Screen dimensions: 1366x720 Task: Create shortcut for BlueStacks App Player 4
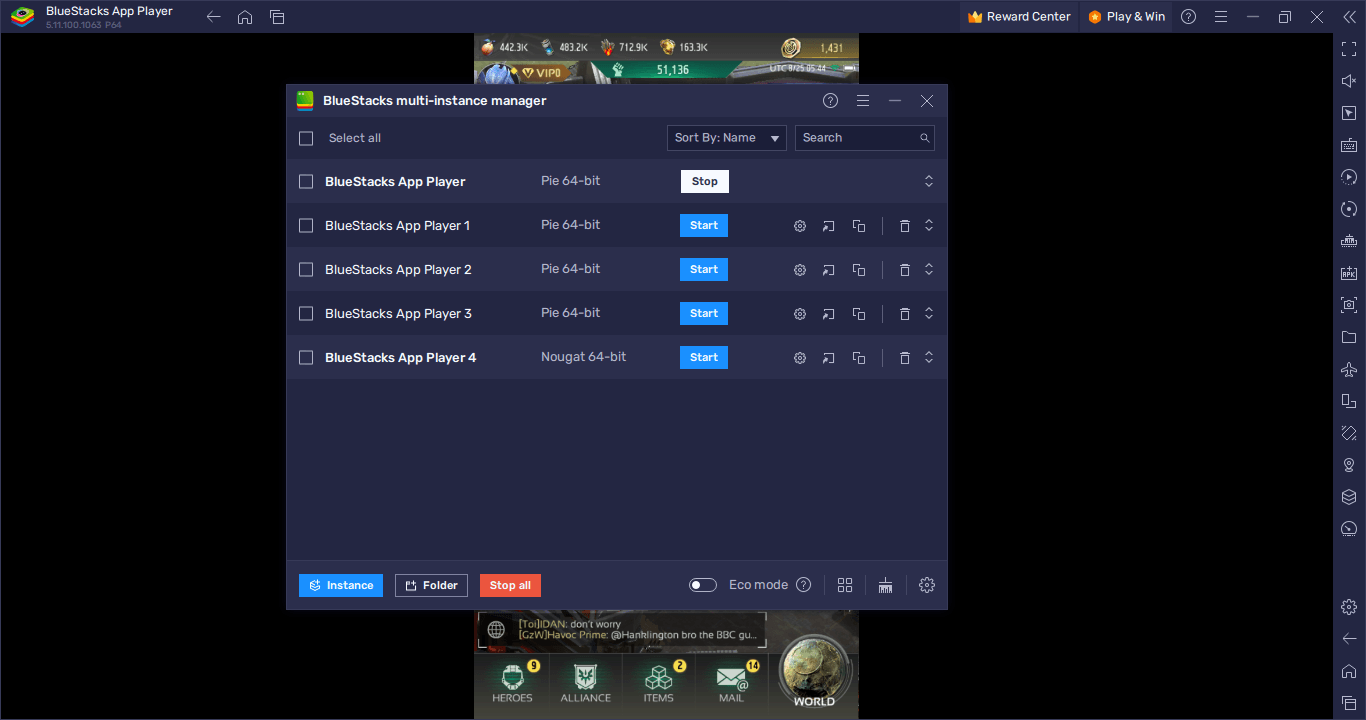coord(829,358)
